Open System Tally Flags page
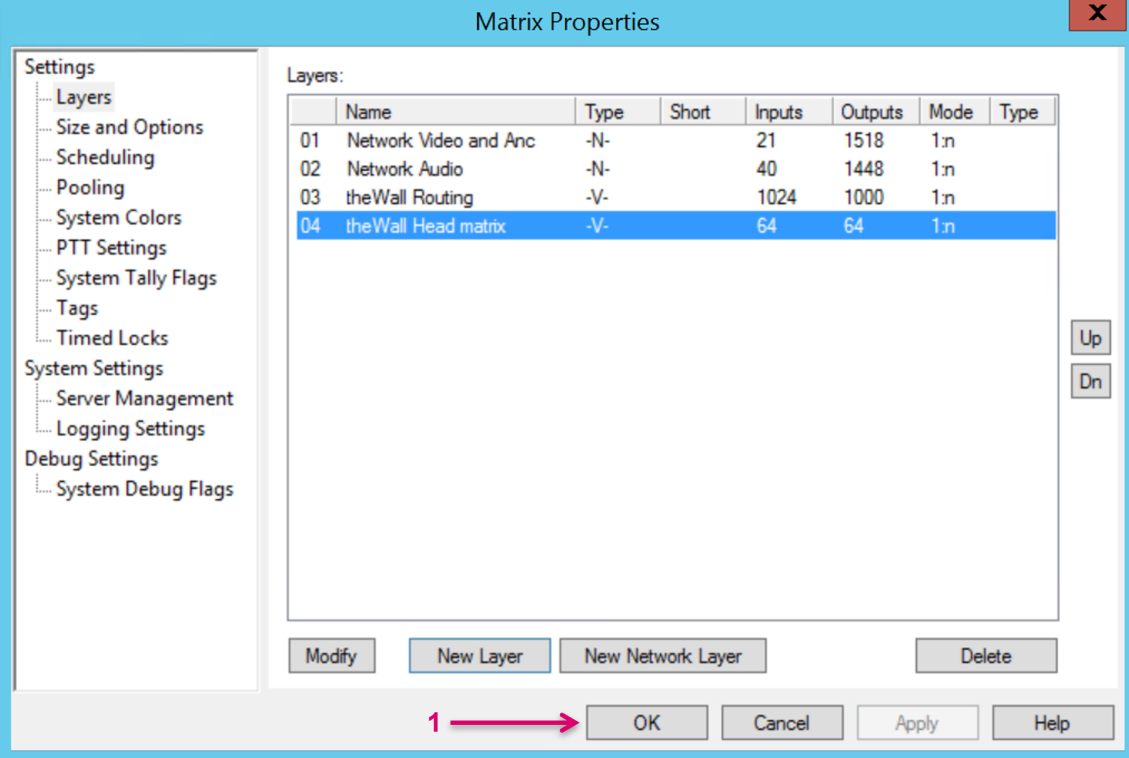1129x758 pixels. (x=136, y=278)
